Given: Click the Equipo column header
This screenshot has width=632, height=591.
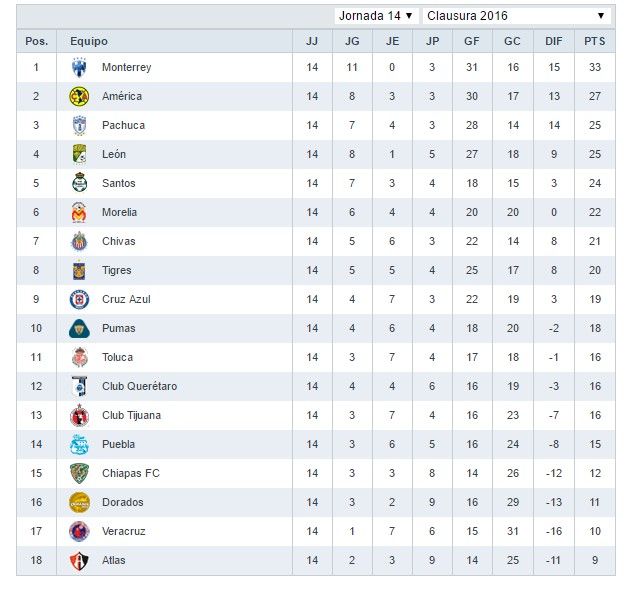Looking at the screenshot, I should tap(89, 42).
